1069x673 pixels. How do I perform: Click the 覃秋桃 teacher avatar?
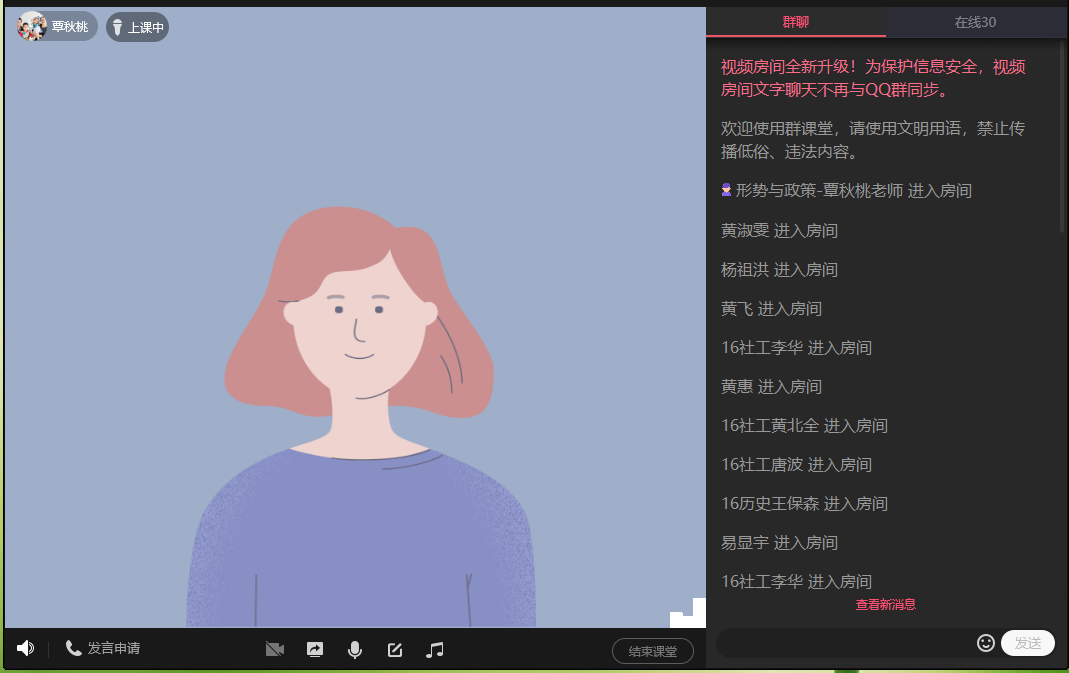(x=32, y=27)
